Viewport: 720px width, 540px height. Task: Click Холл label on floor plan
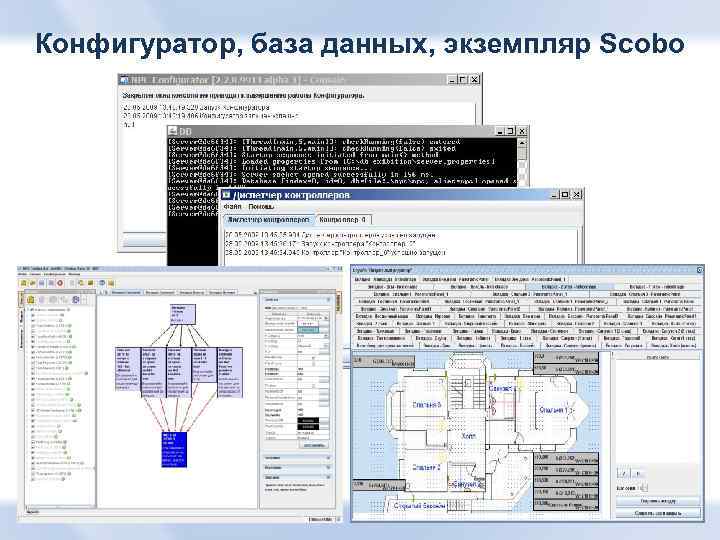(468, 435)
